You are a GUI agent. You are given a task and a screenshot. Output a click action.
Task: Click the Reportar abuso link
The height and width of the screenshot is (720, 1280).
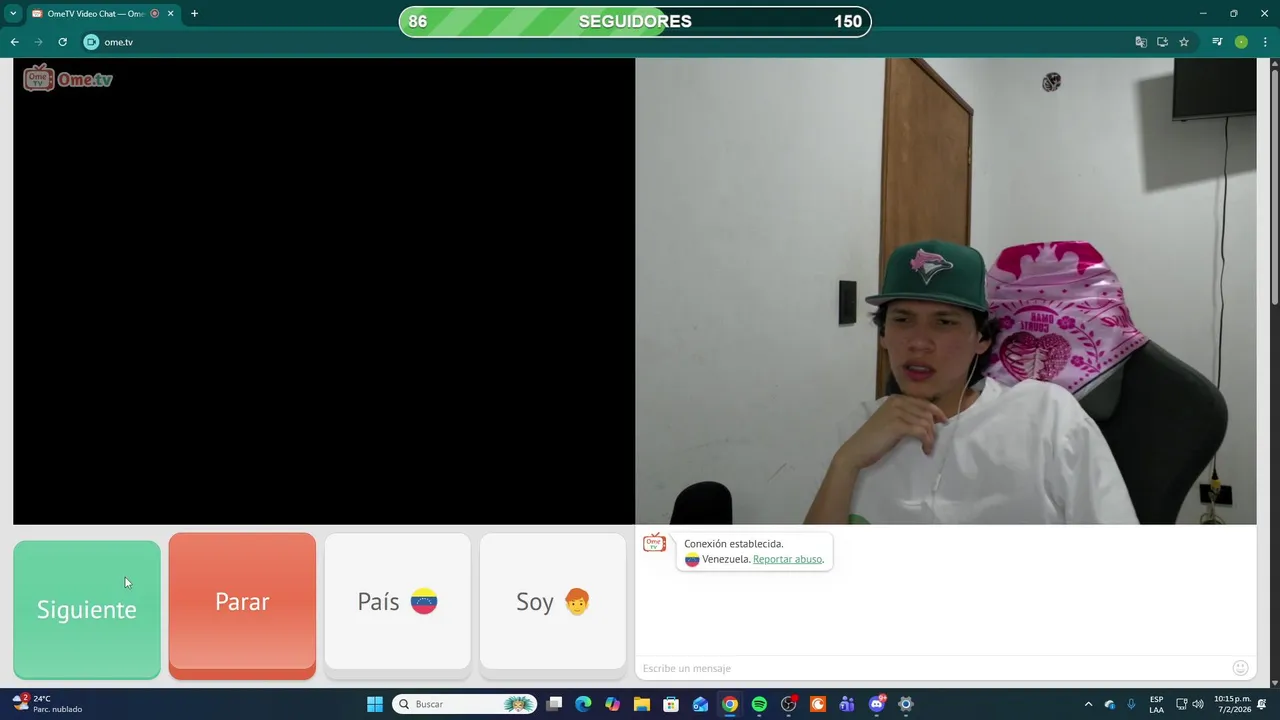click(x=788, y=559)
